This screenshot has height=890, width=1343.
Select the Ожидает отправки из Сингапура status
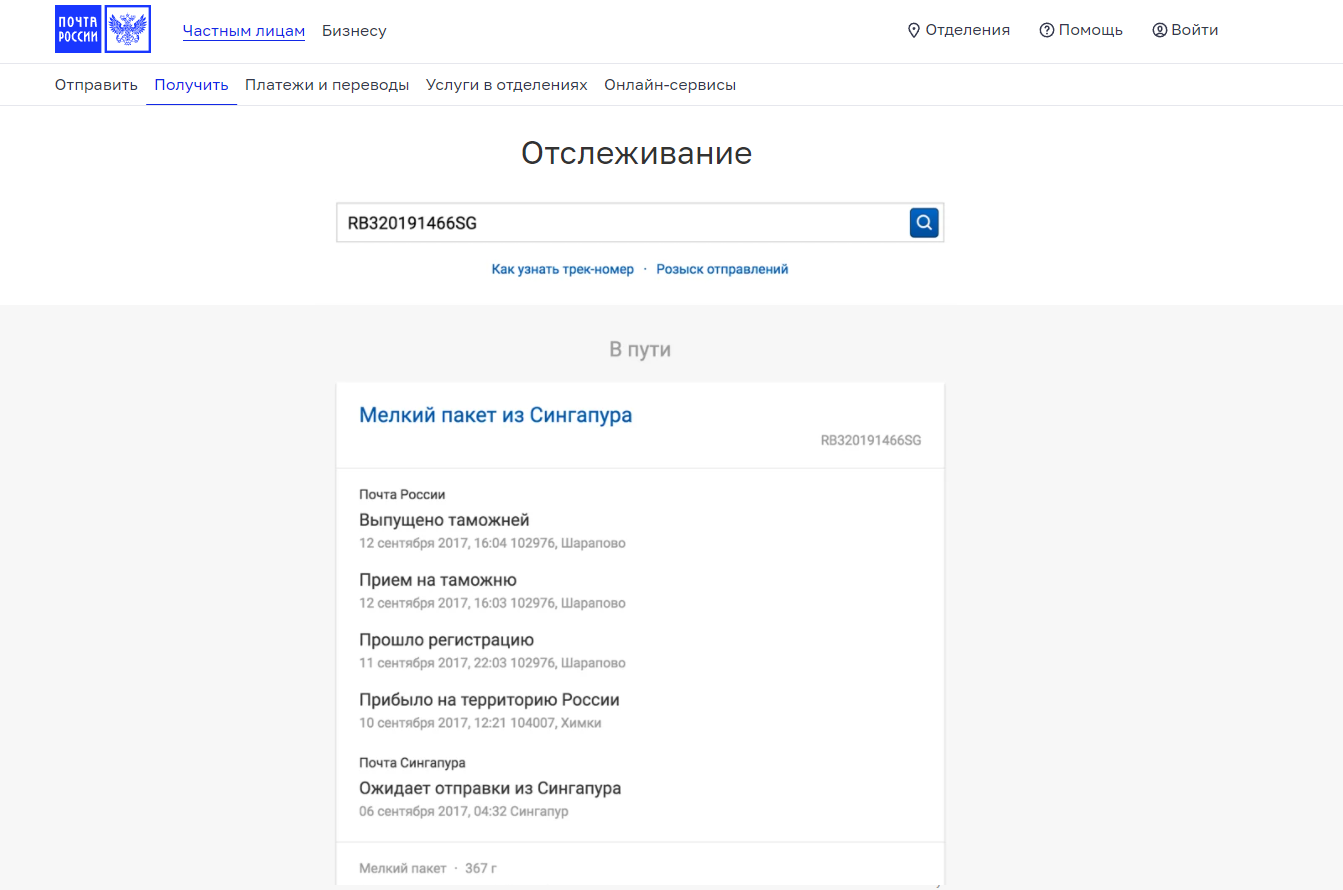490,788
